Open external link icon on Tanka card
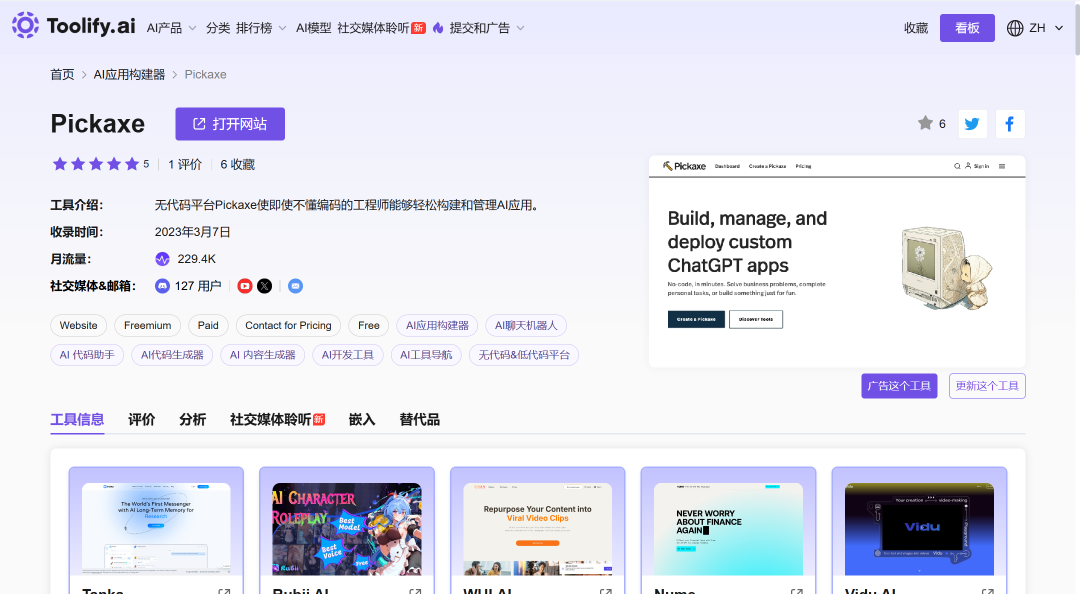 224,591
